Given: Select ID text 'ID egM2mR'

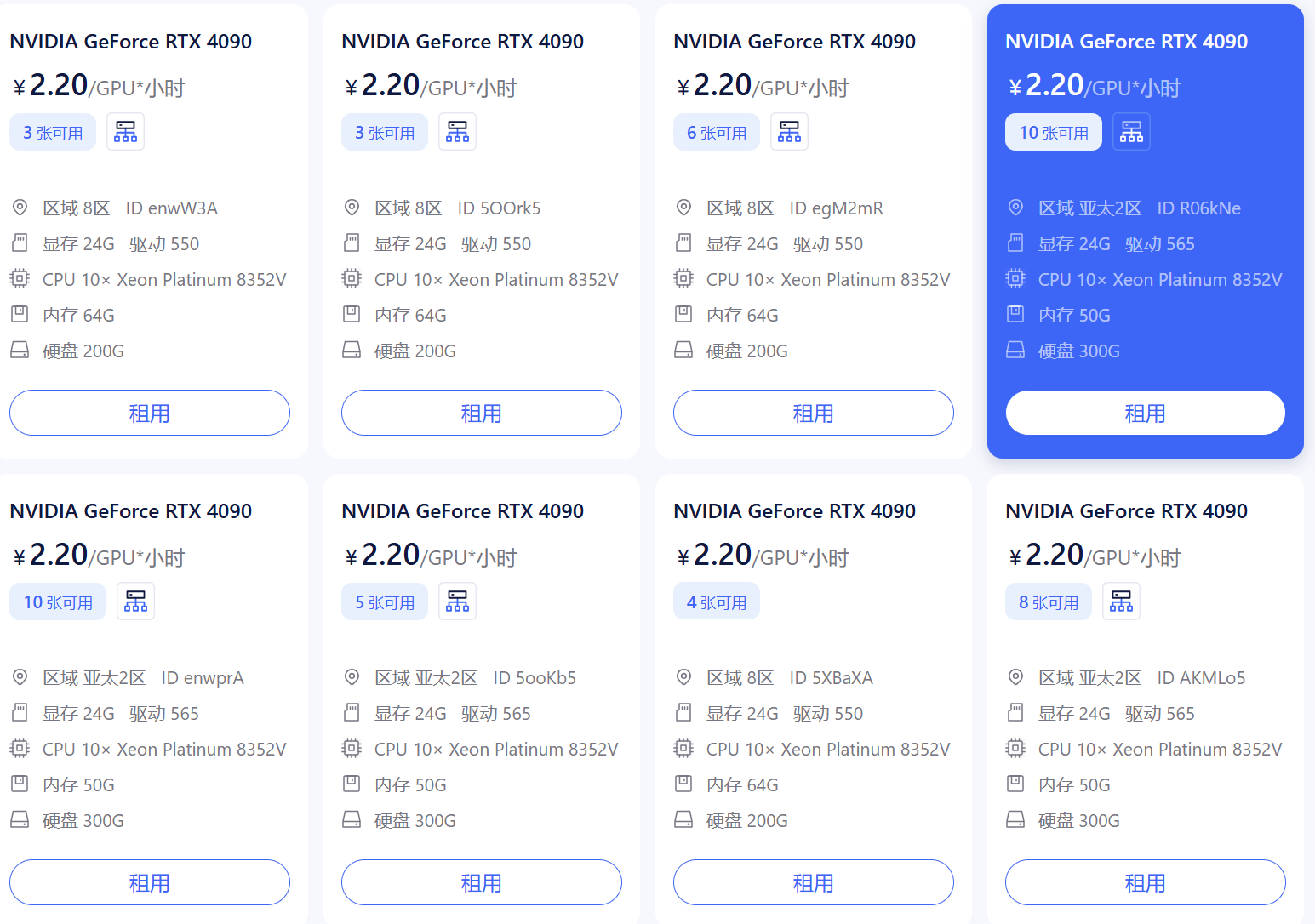Looking at the screenshot, I should [837, 208].
